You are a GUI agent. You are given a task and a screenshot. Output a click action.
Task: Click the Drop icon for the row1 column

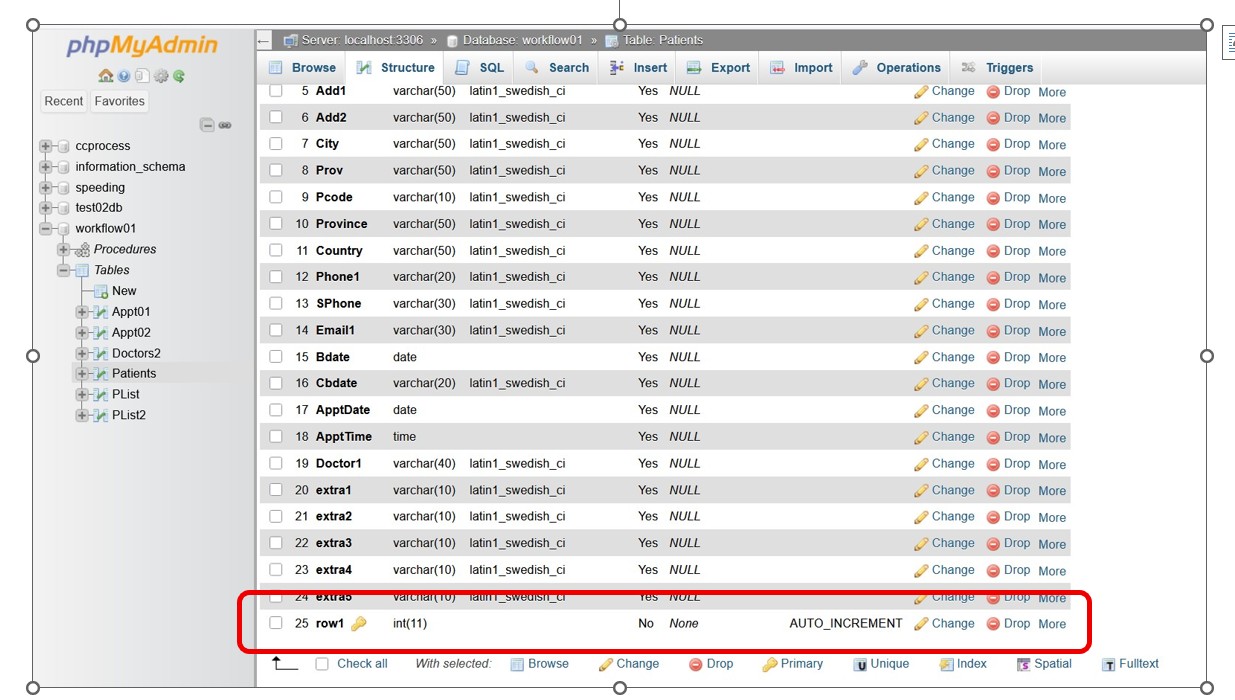pos(993,623)
